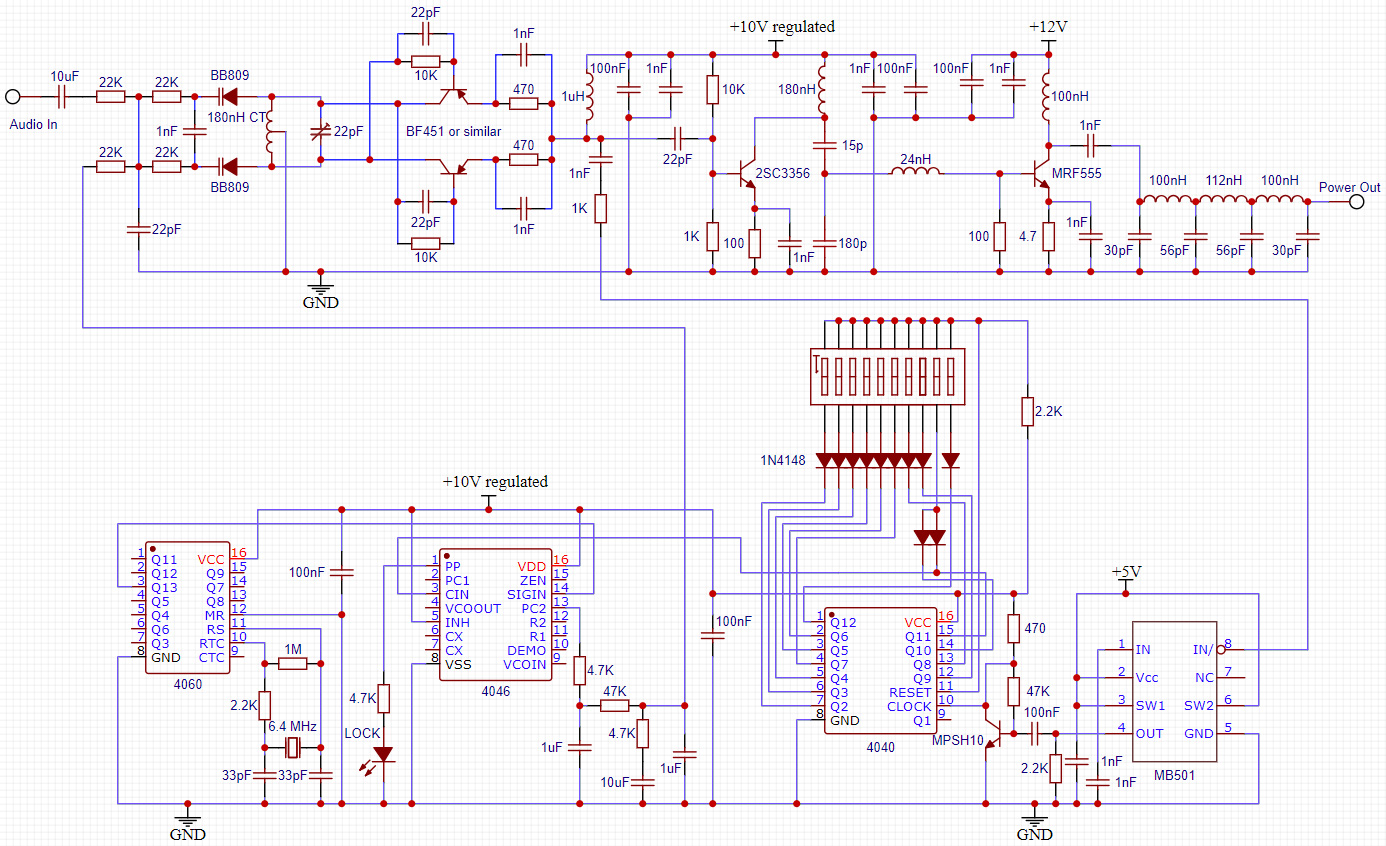This screenshot has width=1386, height=846.
Task: Click the 10uF capacitor beside Audio In
Action: [x=60, y=97]
